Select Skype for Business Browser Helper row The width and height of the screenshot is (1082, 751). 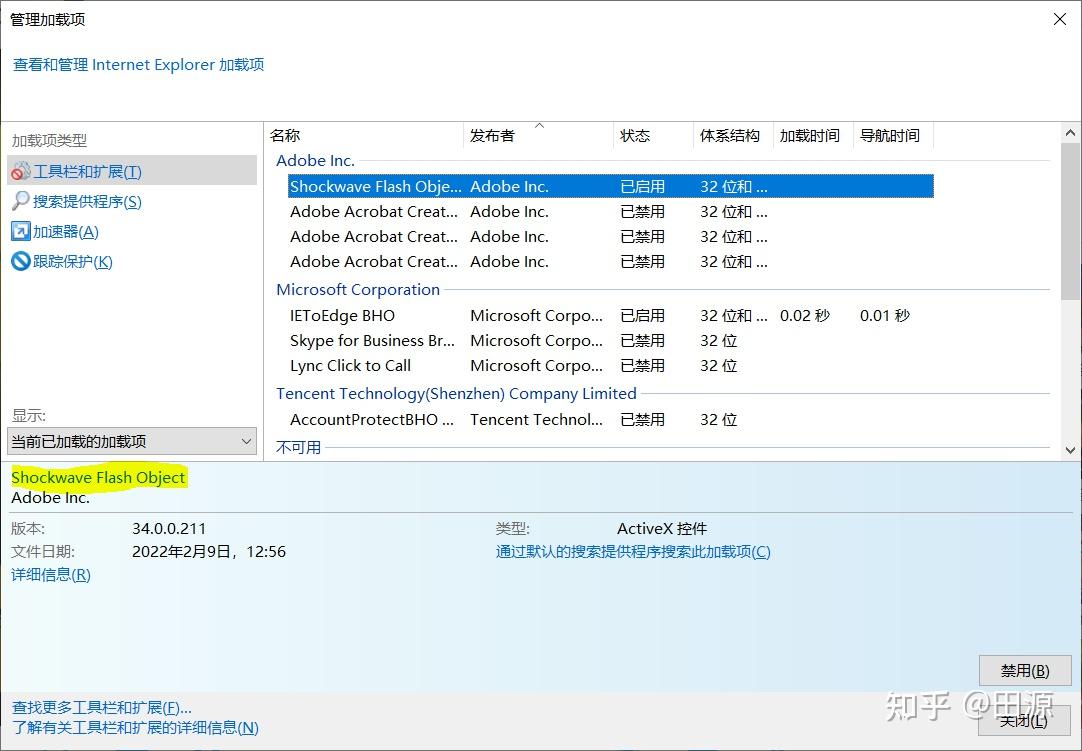pos(611,340)
